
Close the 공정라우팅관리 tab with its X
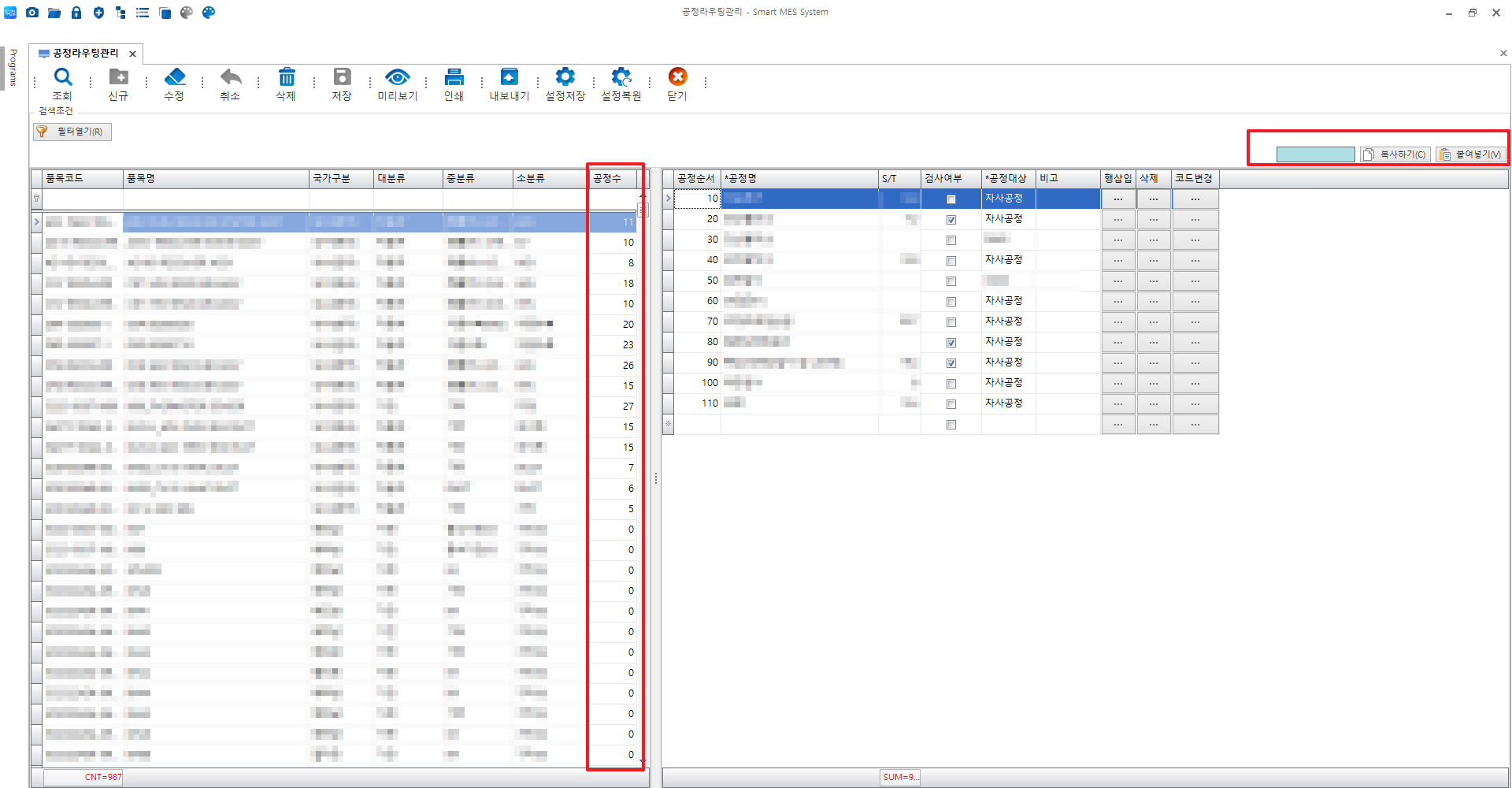coord(133,54)
